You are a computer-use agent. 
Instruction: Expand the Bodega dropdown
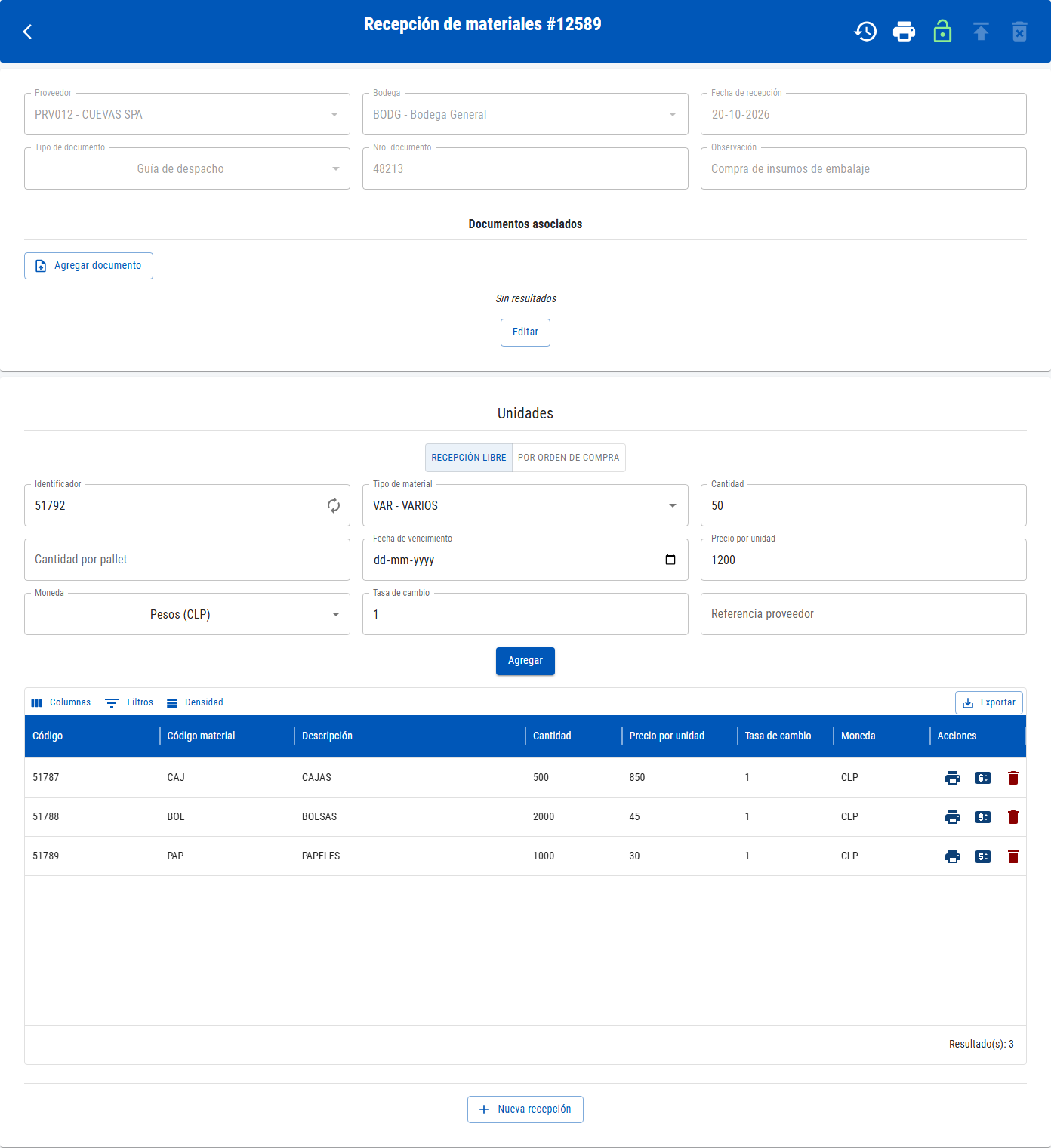click(x=525, y=114)
